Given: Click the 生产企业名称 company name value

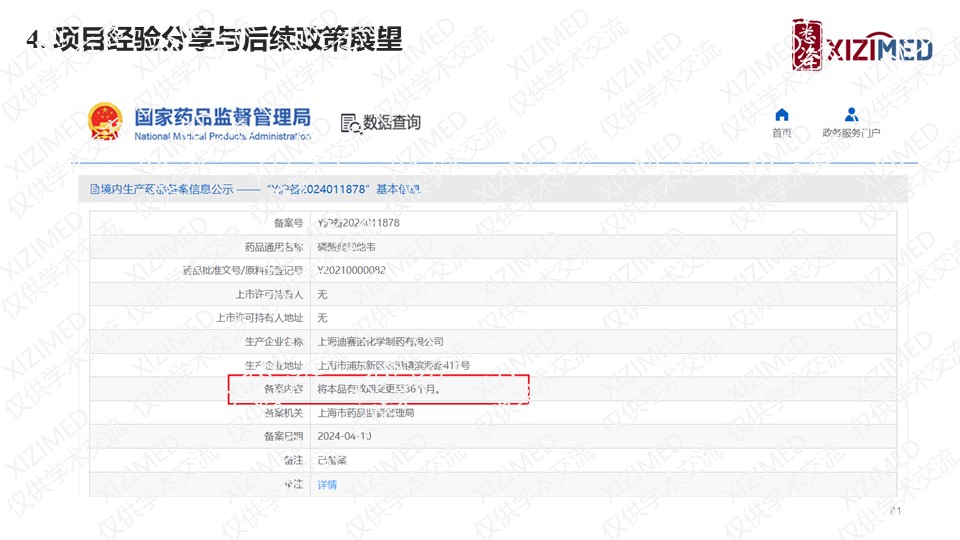Looking at the screenshot, I should click(380, 342).
